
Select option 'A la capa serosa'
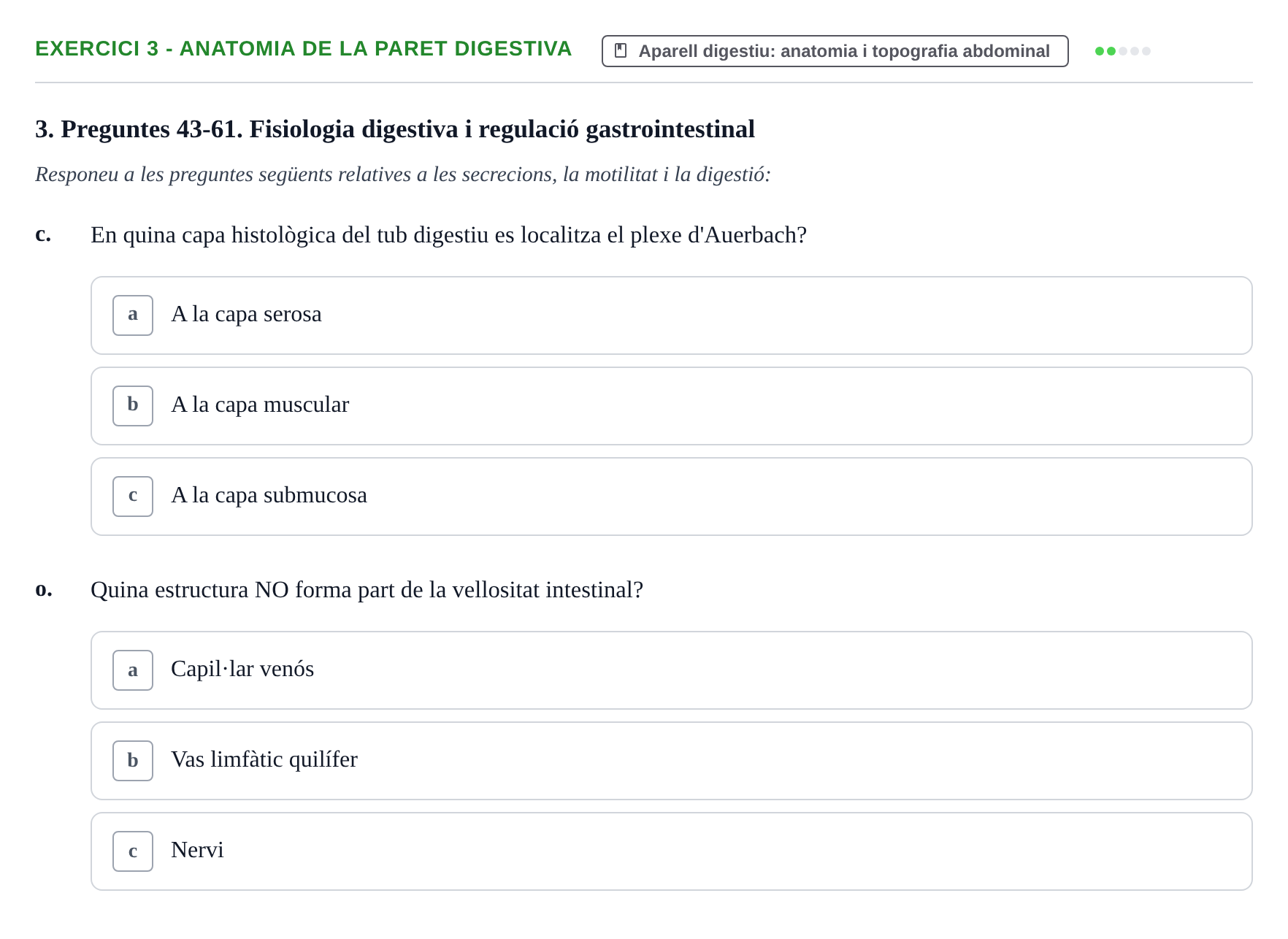coord(671,315)
